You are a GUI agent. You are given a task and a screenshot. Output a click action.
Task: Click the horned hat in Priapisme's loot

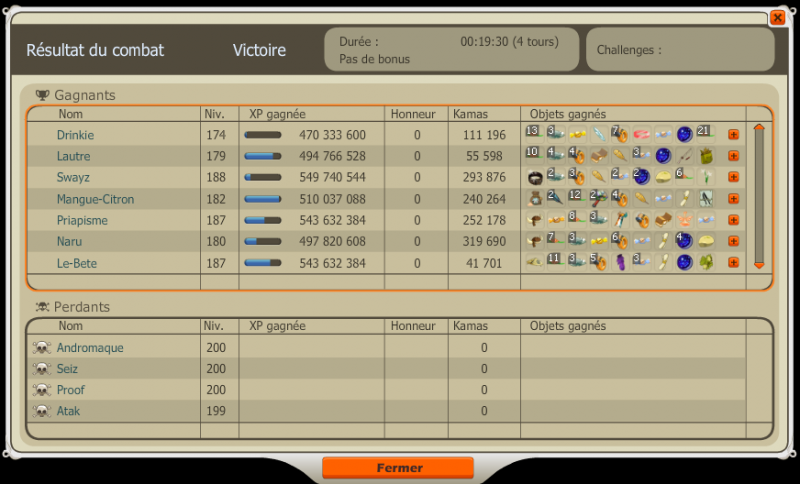tap(534, 220)
